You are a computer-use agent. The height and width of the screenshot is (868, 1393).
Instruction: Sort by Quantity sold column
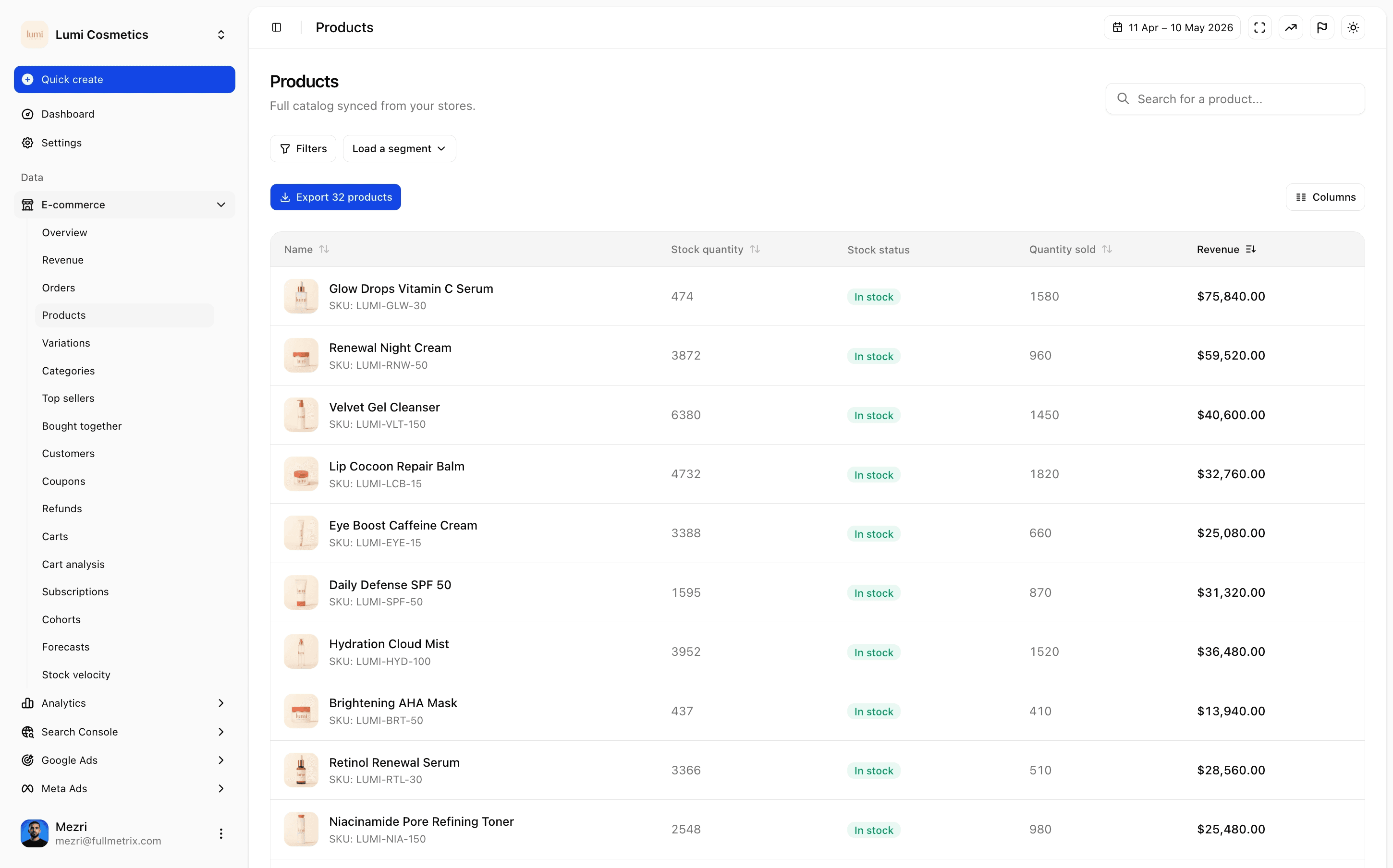coord(1070,249)
